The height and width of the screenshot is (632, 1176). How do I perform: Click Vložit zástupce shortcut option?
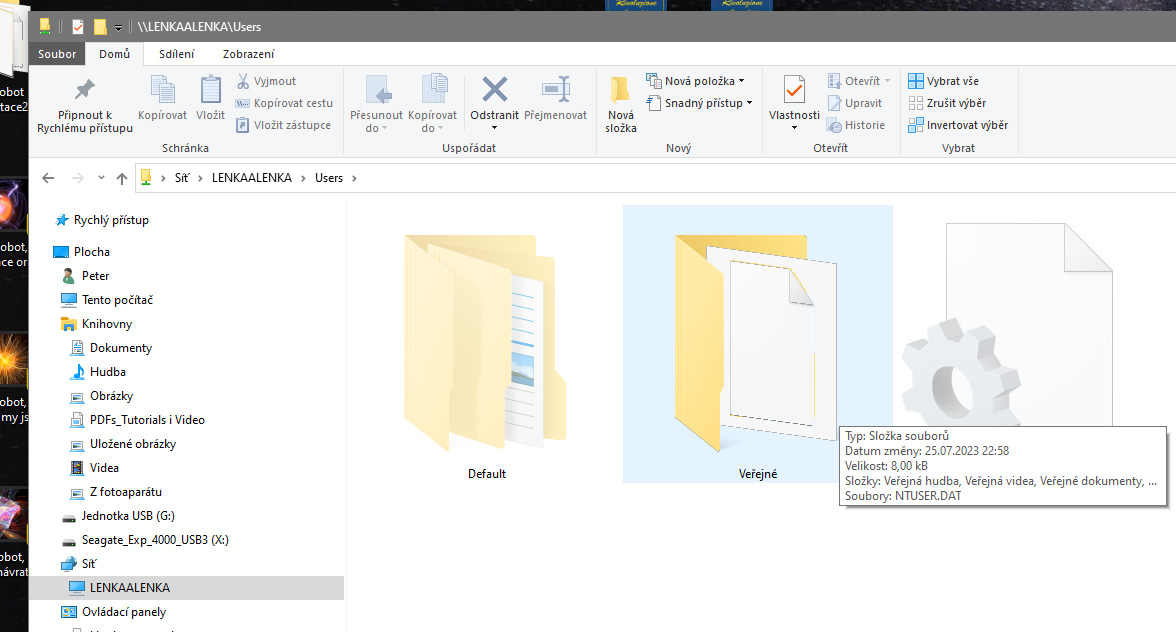284,125
